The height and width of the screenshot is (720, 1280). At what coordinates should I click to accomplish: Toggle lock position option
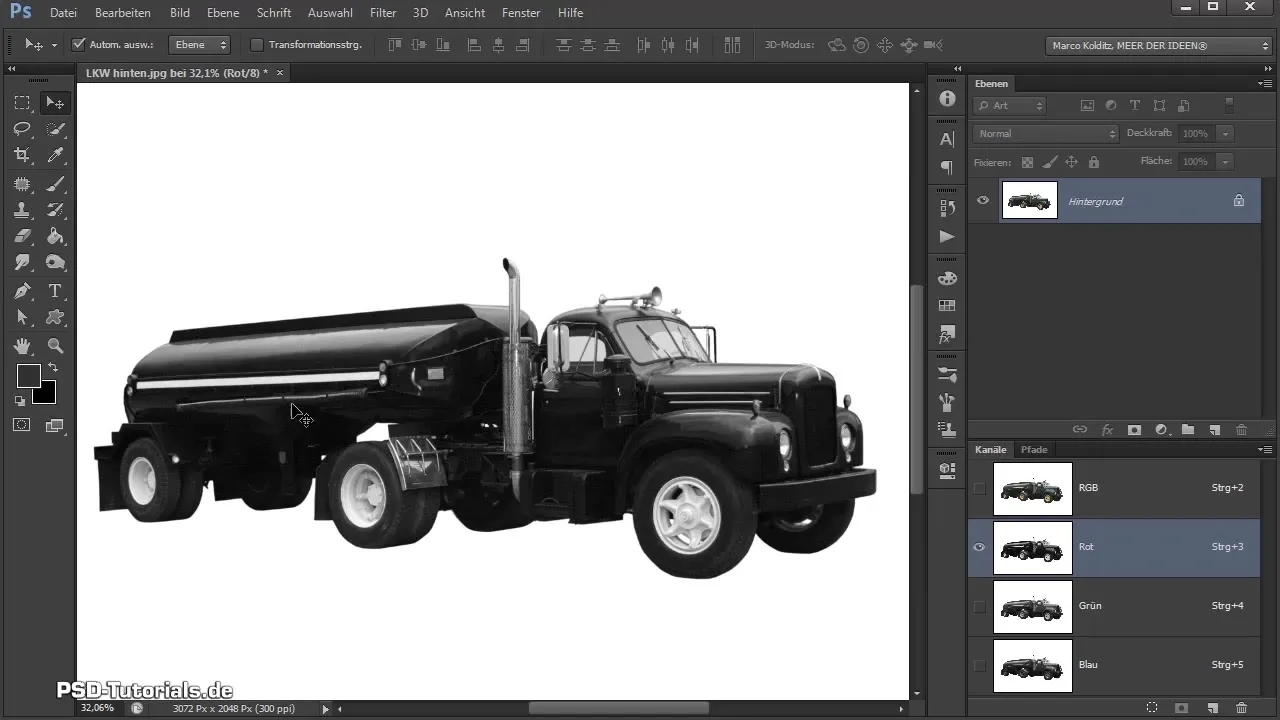1071,162
